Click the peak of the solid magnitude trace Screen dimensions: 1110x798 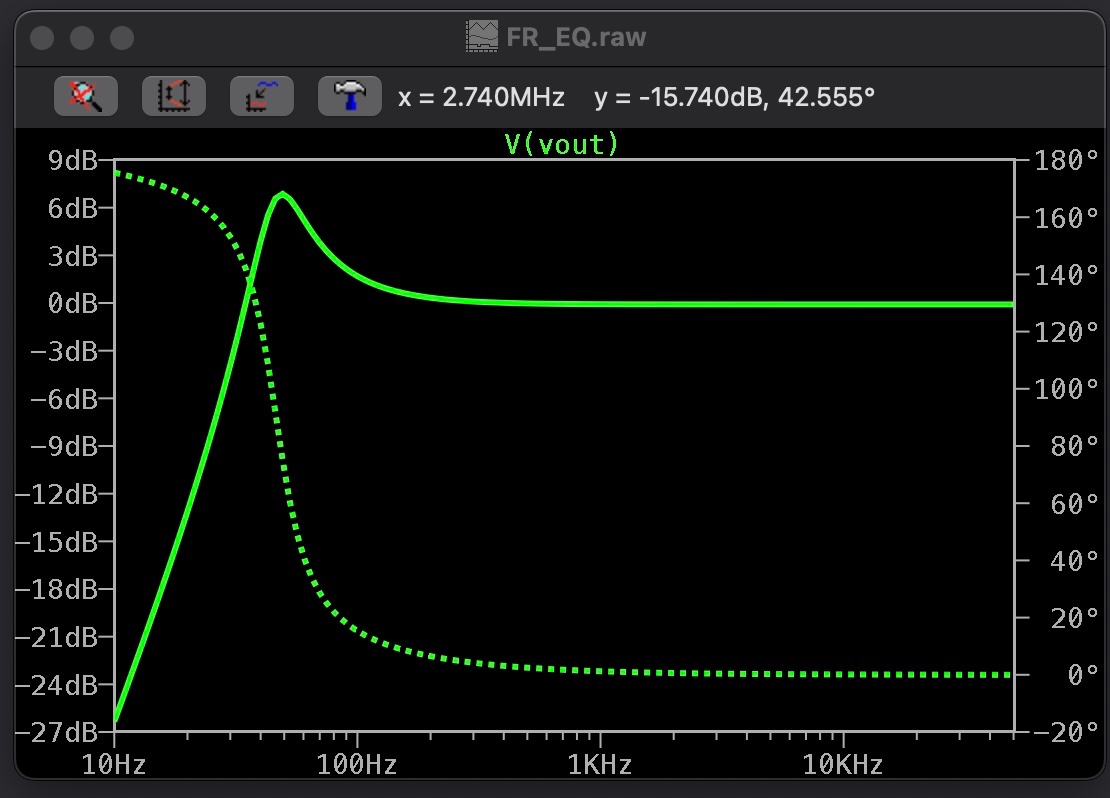point(282,195)
